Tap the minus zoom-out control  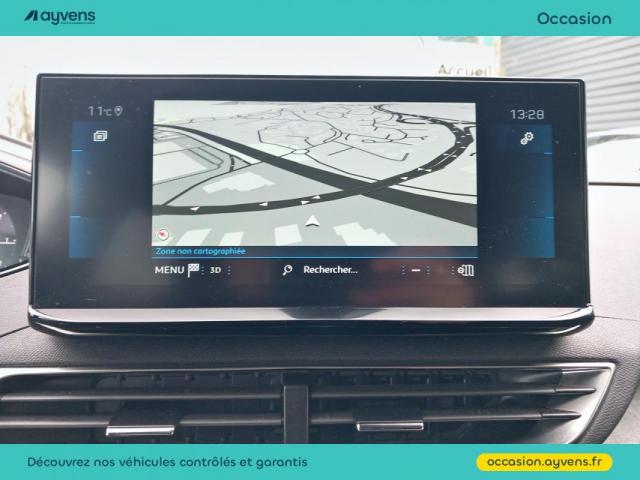pos(416,270)
